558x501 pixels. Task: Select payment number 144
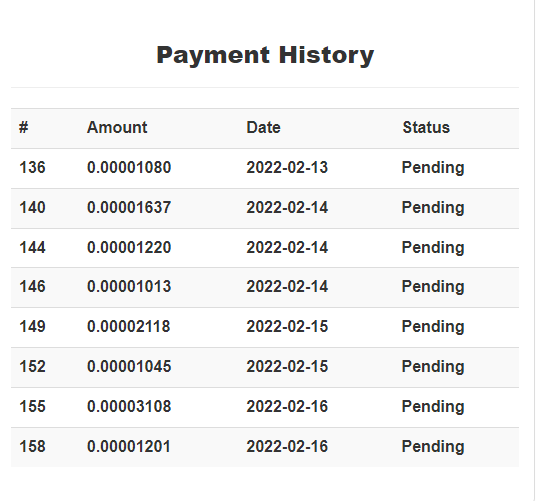point(32,247)
